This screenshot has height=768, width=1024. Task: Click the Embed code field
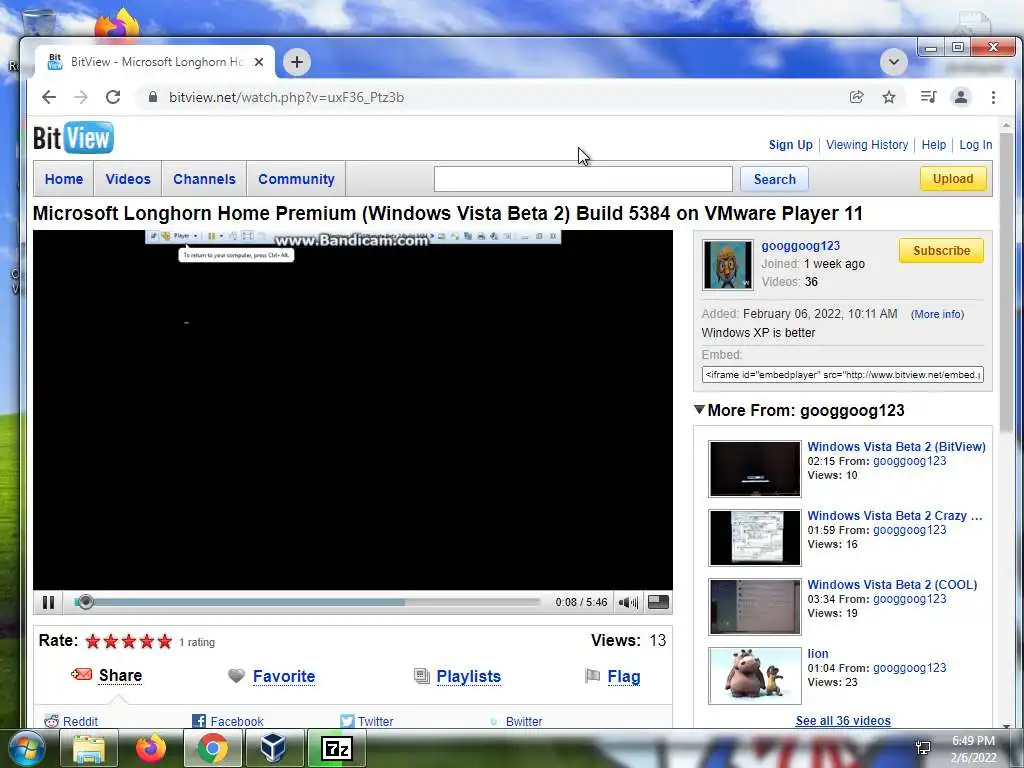click(842, 375)
